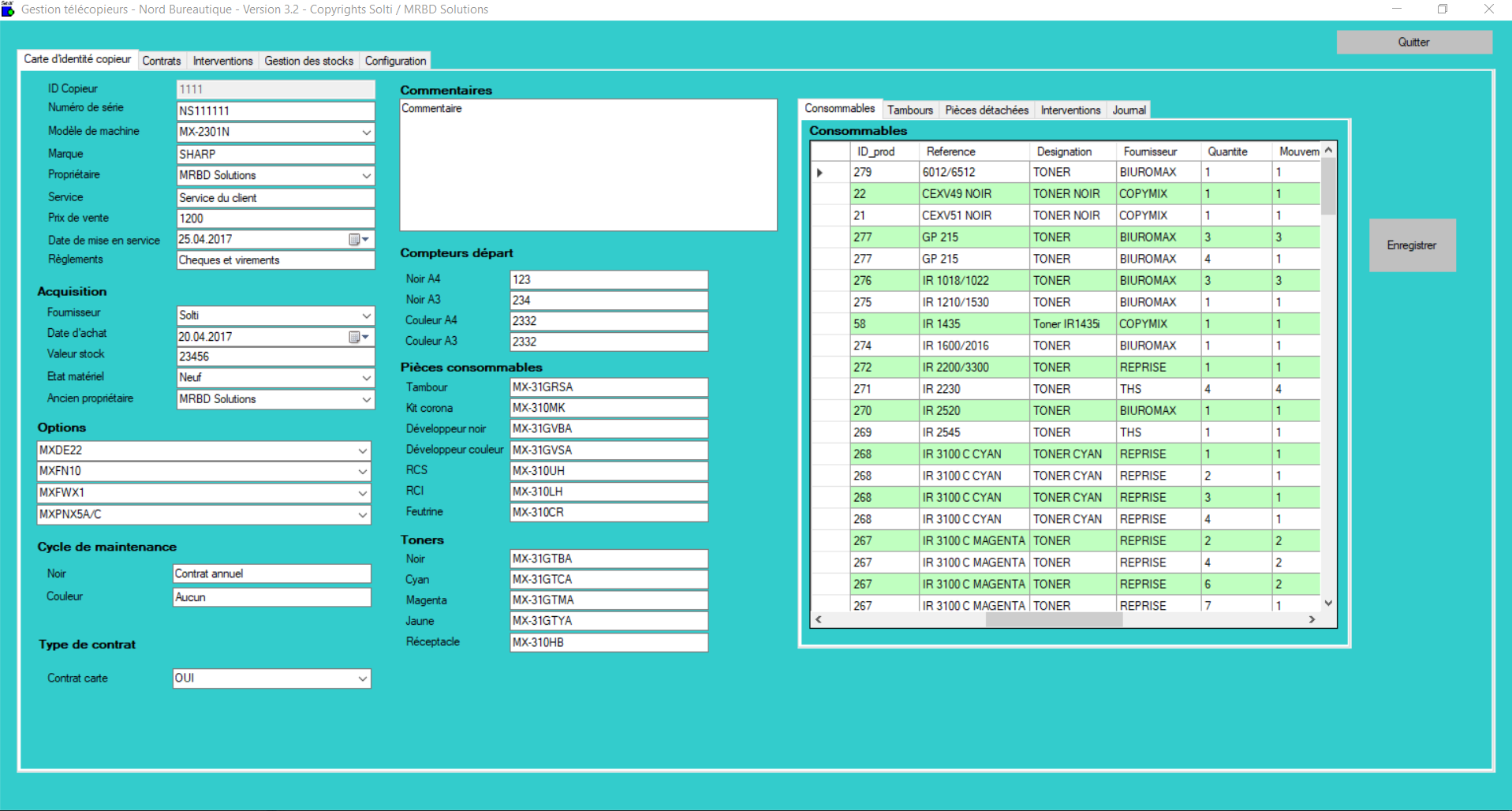Open calendar picker for Date d'achat

pos(358,337)
